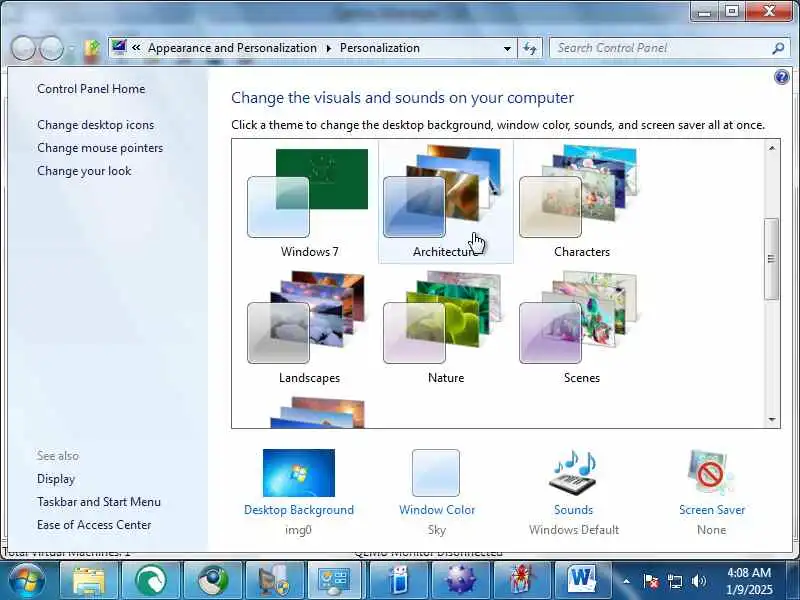The image size is (800, 600).
Task: Open the Windows Start menu orb
Action: pos(27,580)
